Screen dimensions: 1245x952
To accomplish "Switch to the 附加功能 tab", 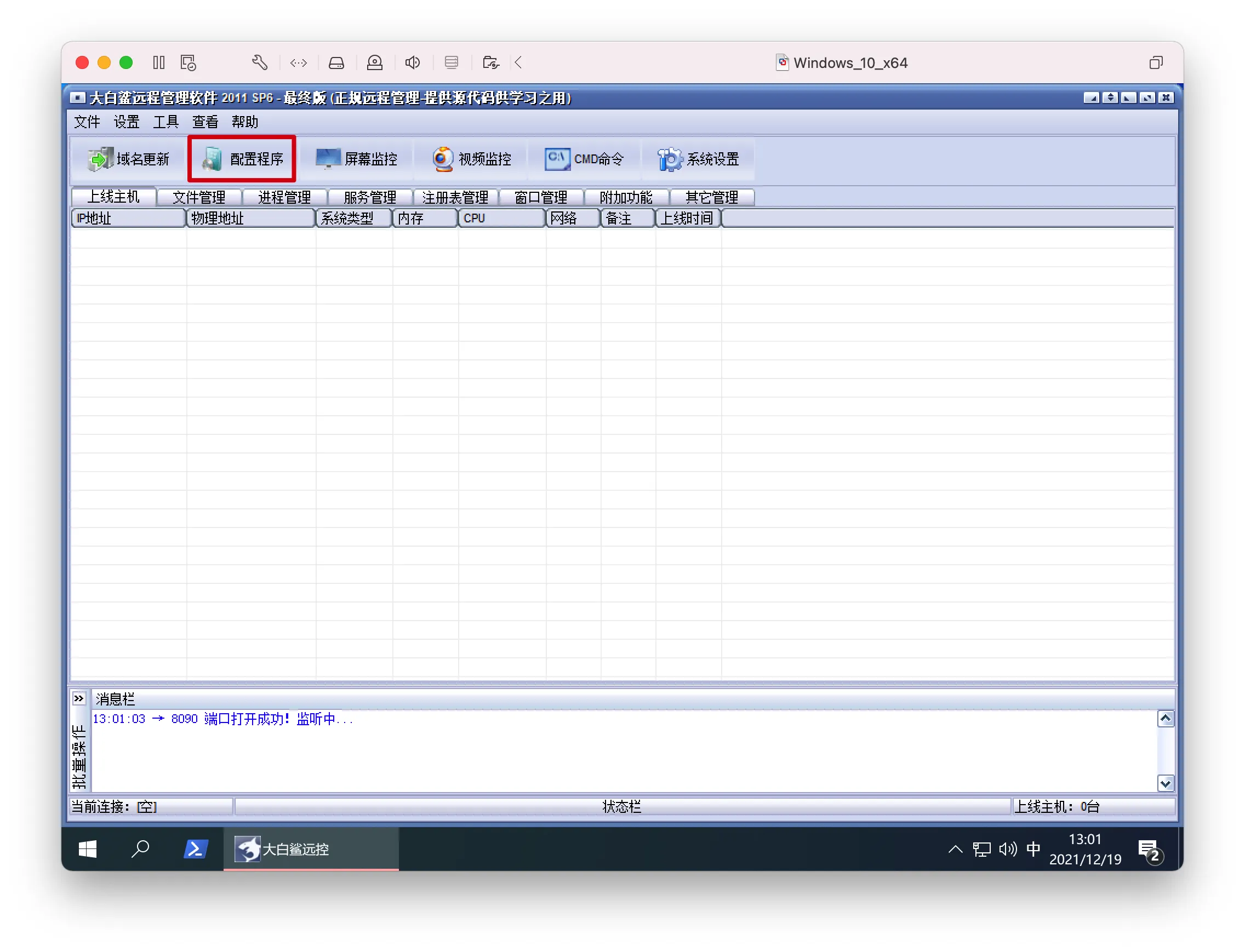I will click(627, 197).
